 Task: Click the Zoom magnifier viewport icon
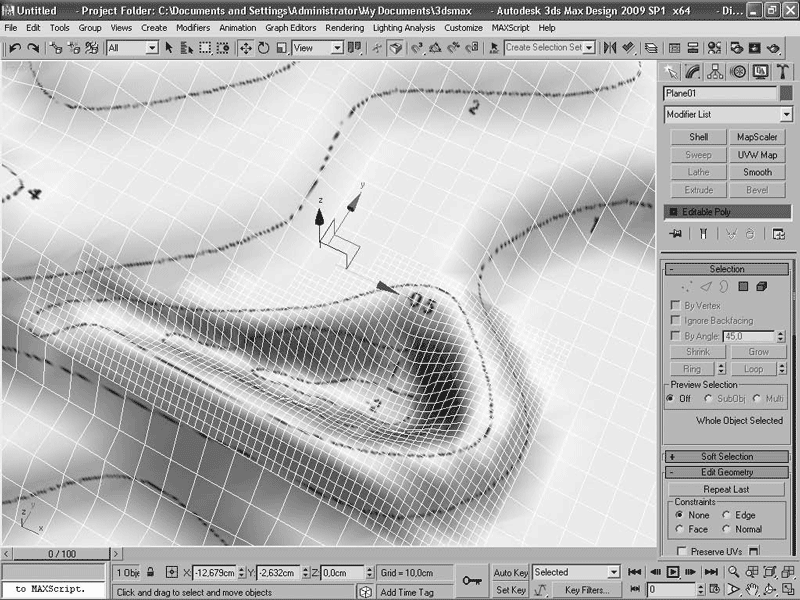tap(734, 572)
